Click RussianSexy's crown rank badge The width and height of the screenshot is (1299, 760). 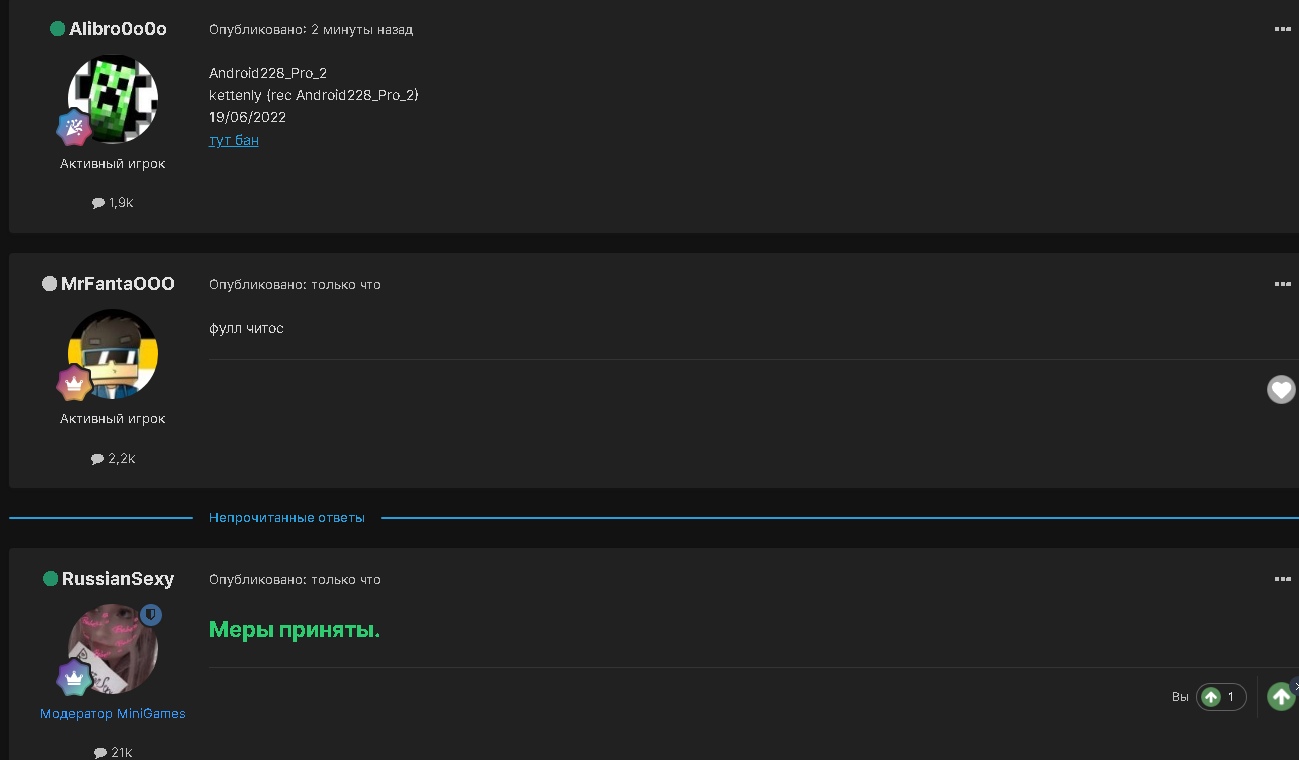[x=74, y=678]
